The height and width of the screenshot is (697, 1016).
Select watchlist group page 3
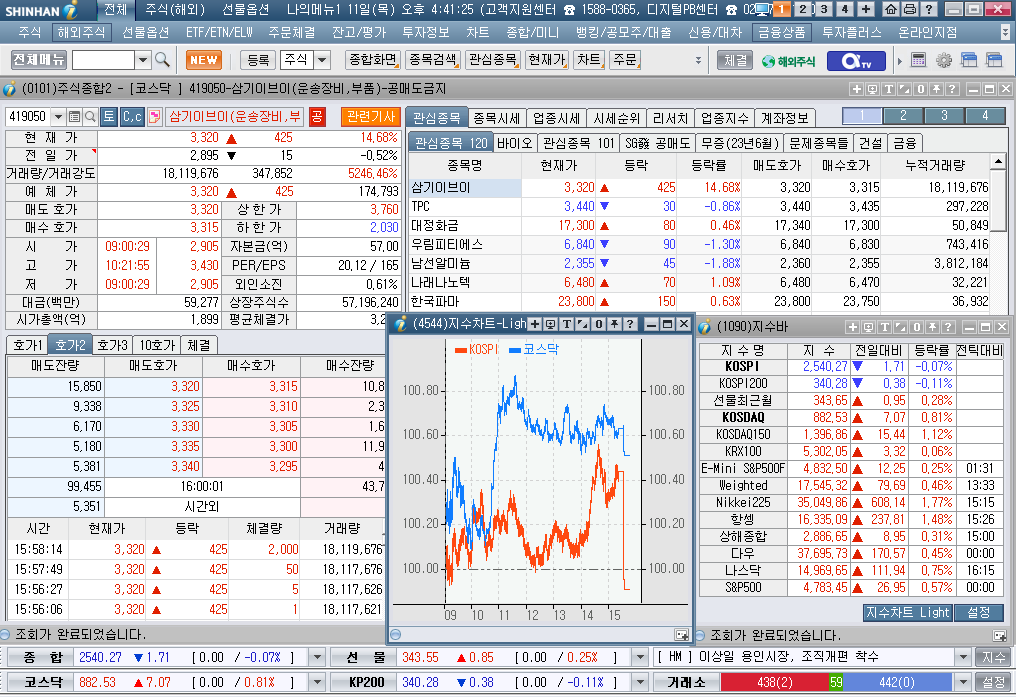[x=944, y=116]
